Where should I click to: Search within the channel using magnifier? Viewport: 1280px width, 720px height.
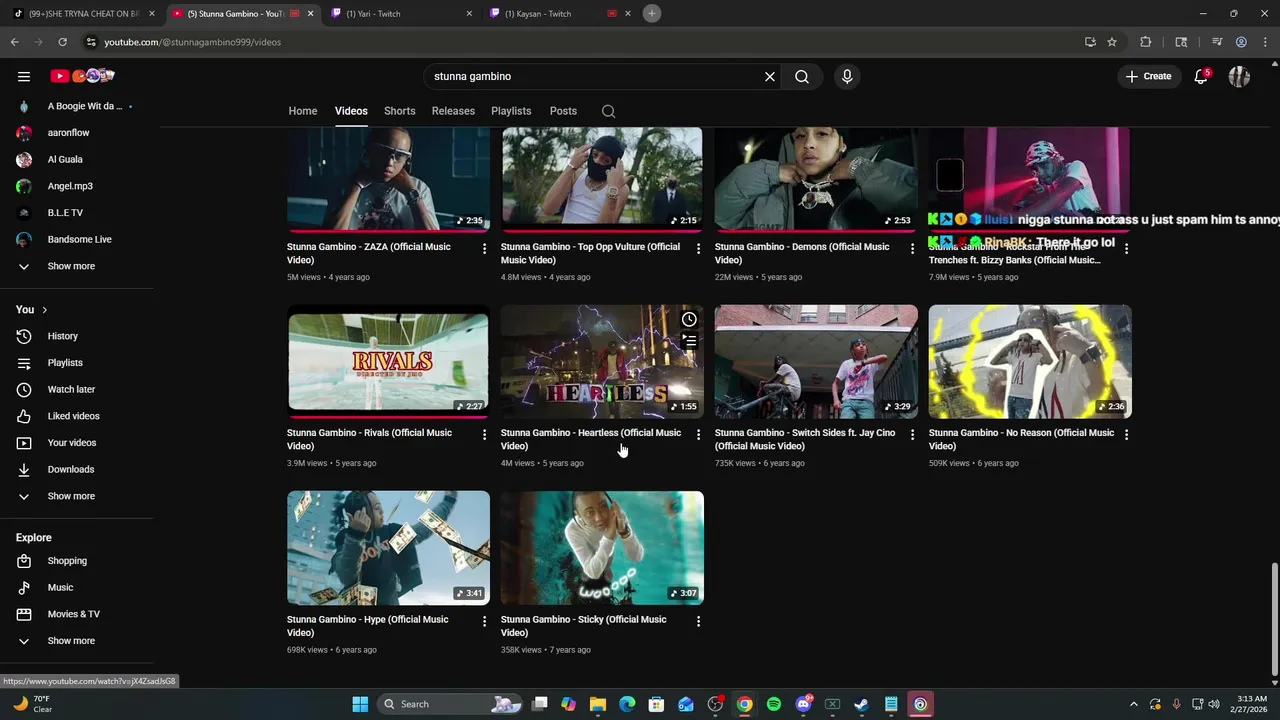click(608, 111)
